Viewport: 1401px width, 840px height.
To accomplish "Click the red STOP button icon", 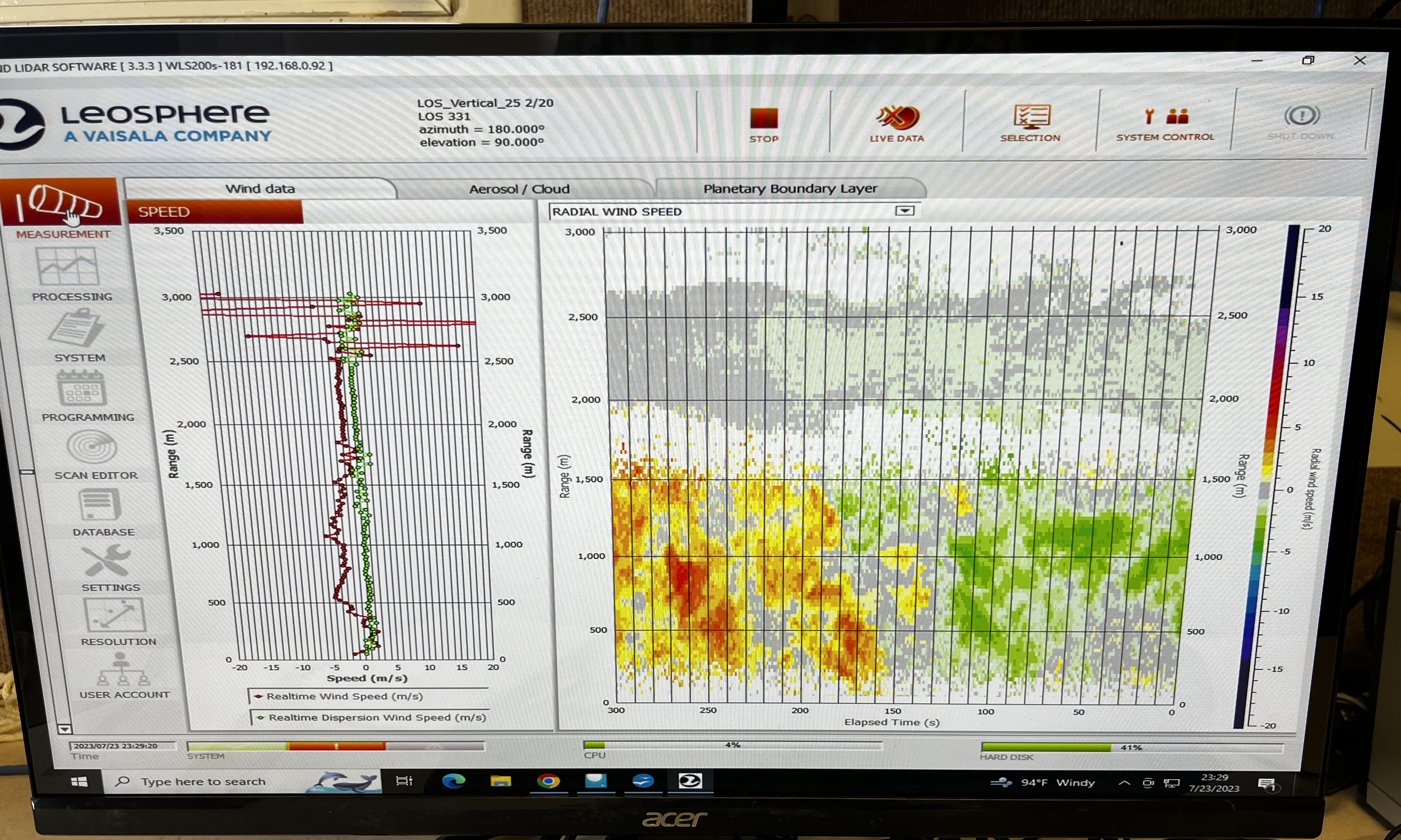I will coord(764,119).
